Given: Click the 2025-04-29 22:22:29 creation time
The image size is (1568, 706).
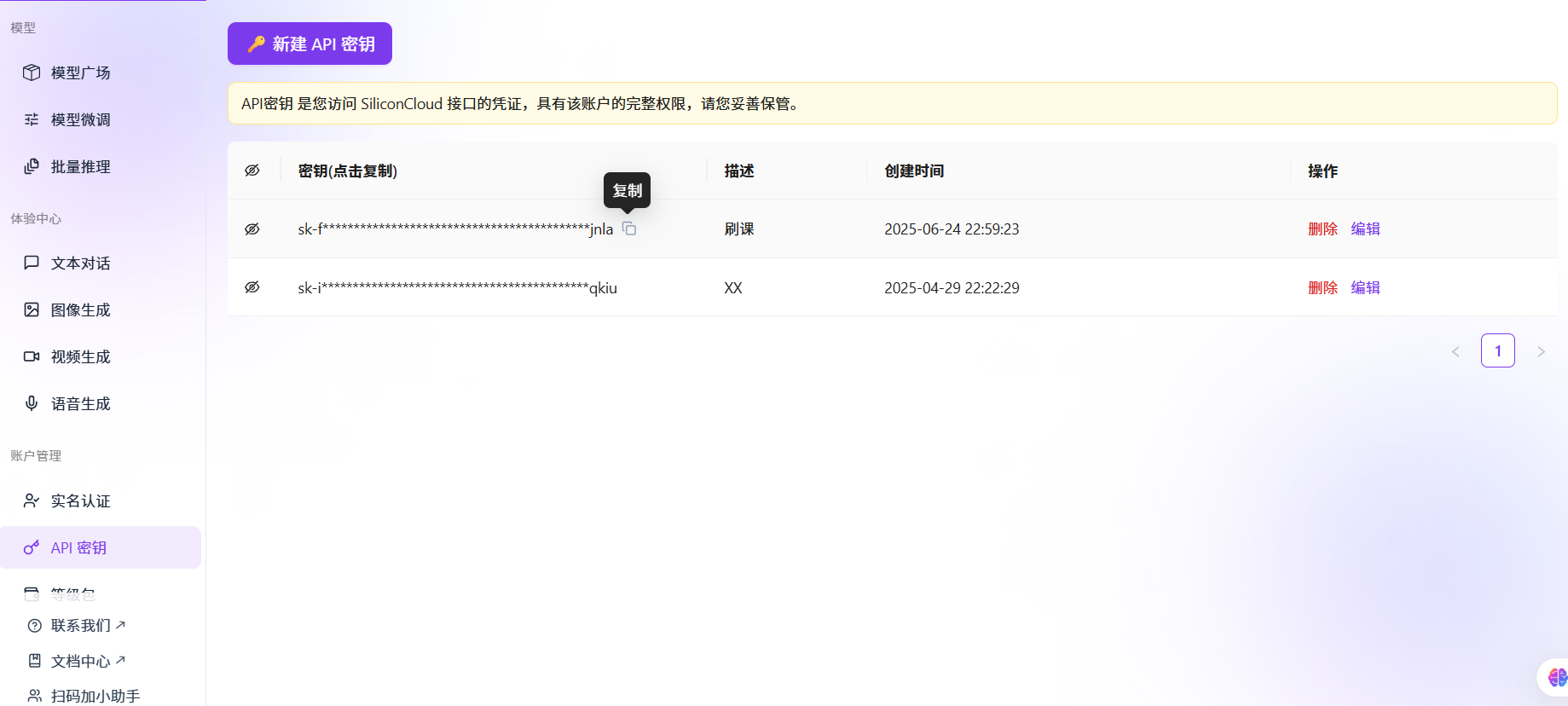Looking at the screenshot, I should pos(952,287).
